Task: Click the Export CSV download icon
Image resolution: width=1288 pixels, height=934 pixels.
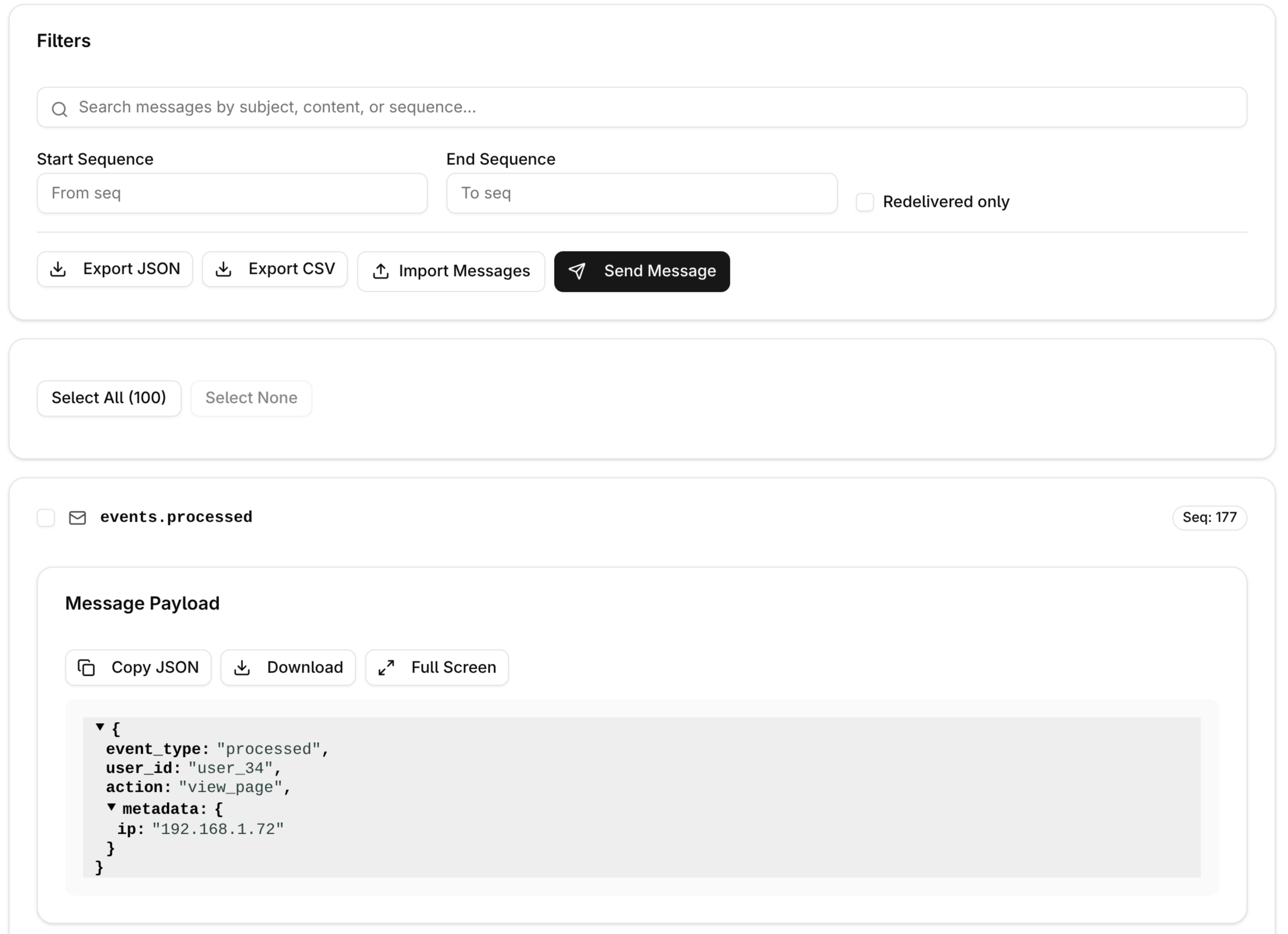Action: tap(224, 269)
